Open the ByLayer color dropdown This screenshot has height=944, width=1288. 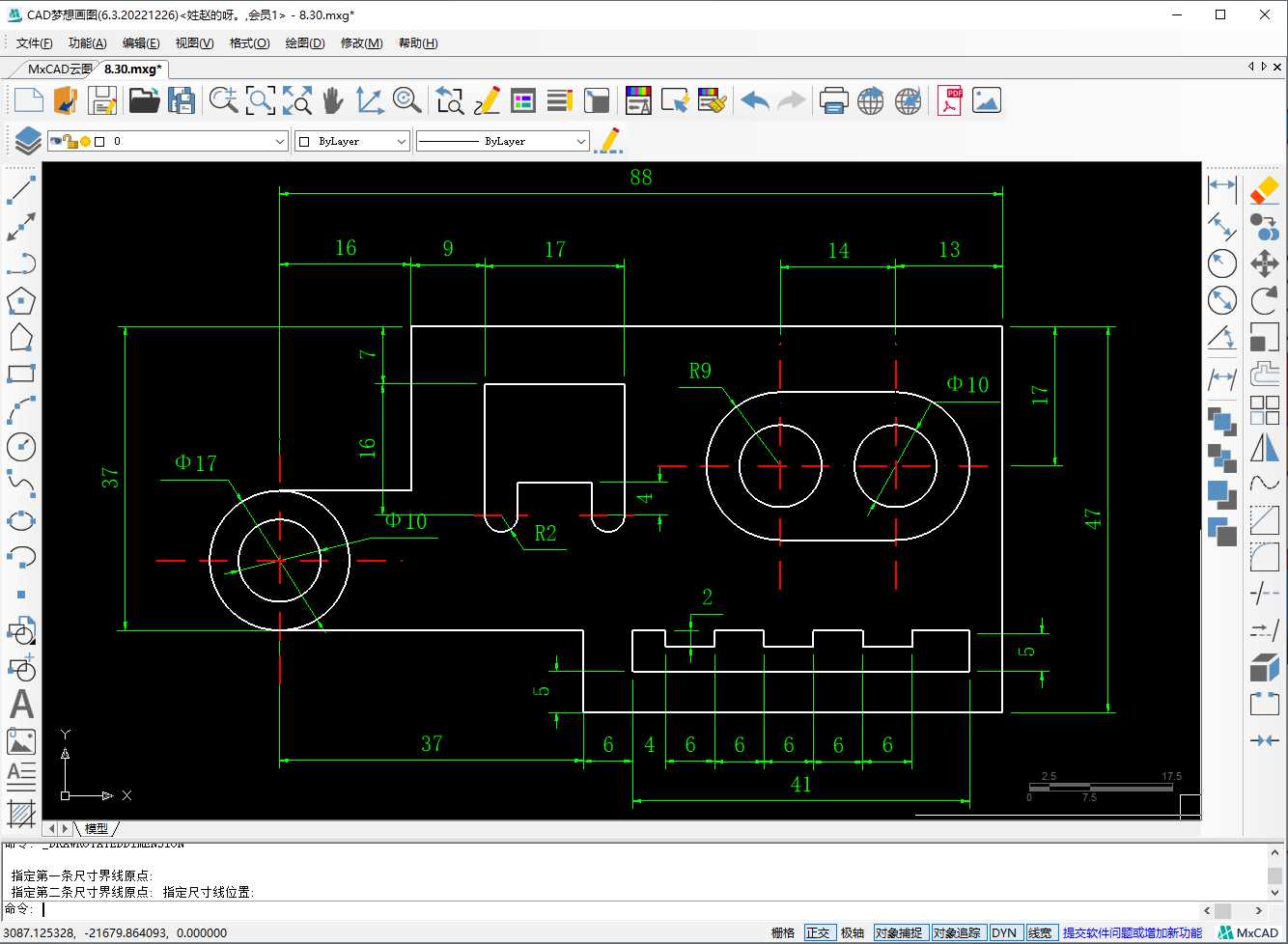[x=352, y=141]
